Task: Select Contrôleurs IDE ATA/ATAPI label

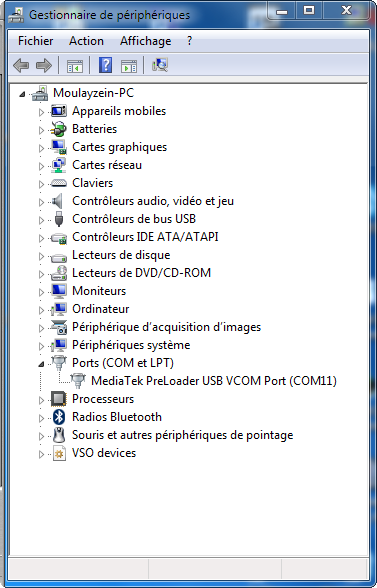Action: pyautogui.click(x=145, y=237)
